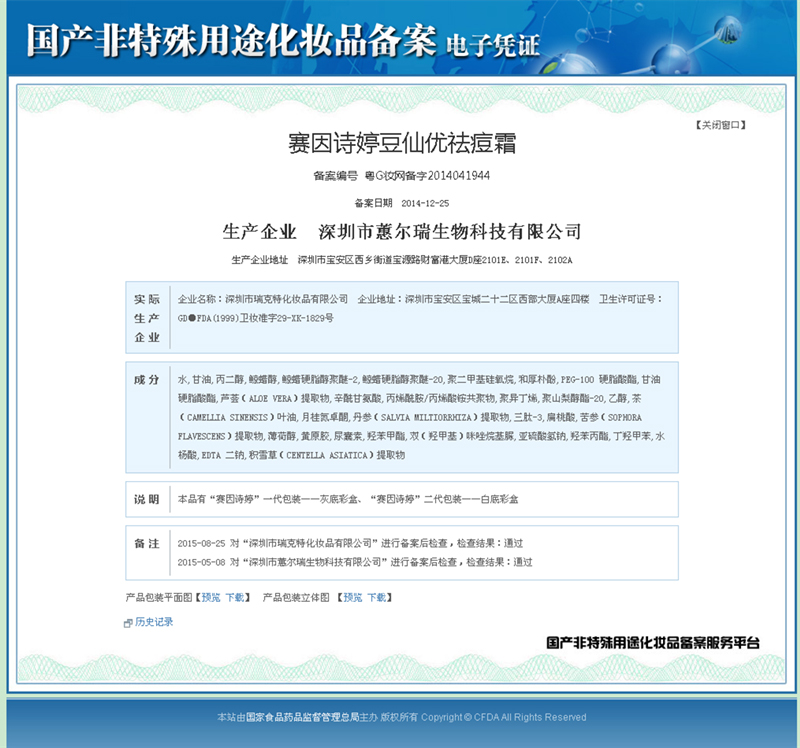The height and width of the screenshot is (748, 800).
Task: Click the small icon beside 历史记录
Action: pyautogui.click(x=128, y=623)
